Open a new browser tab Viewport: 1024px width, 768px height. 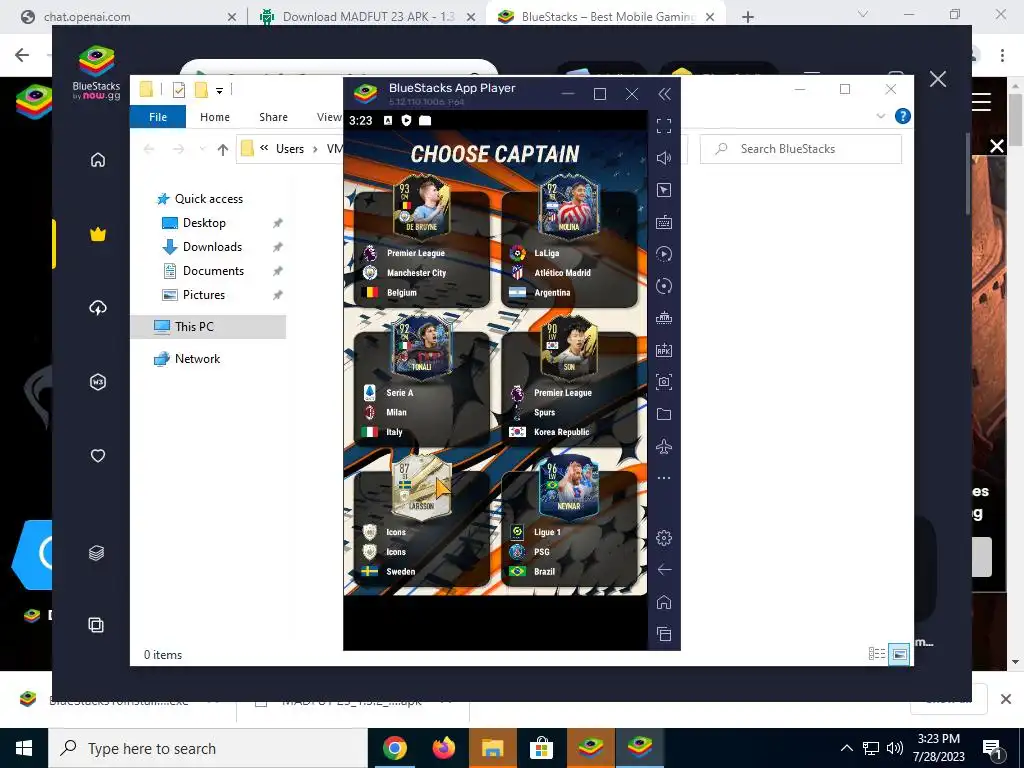[748, 17]
